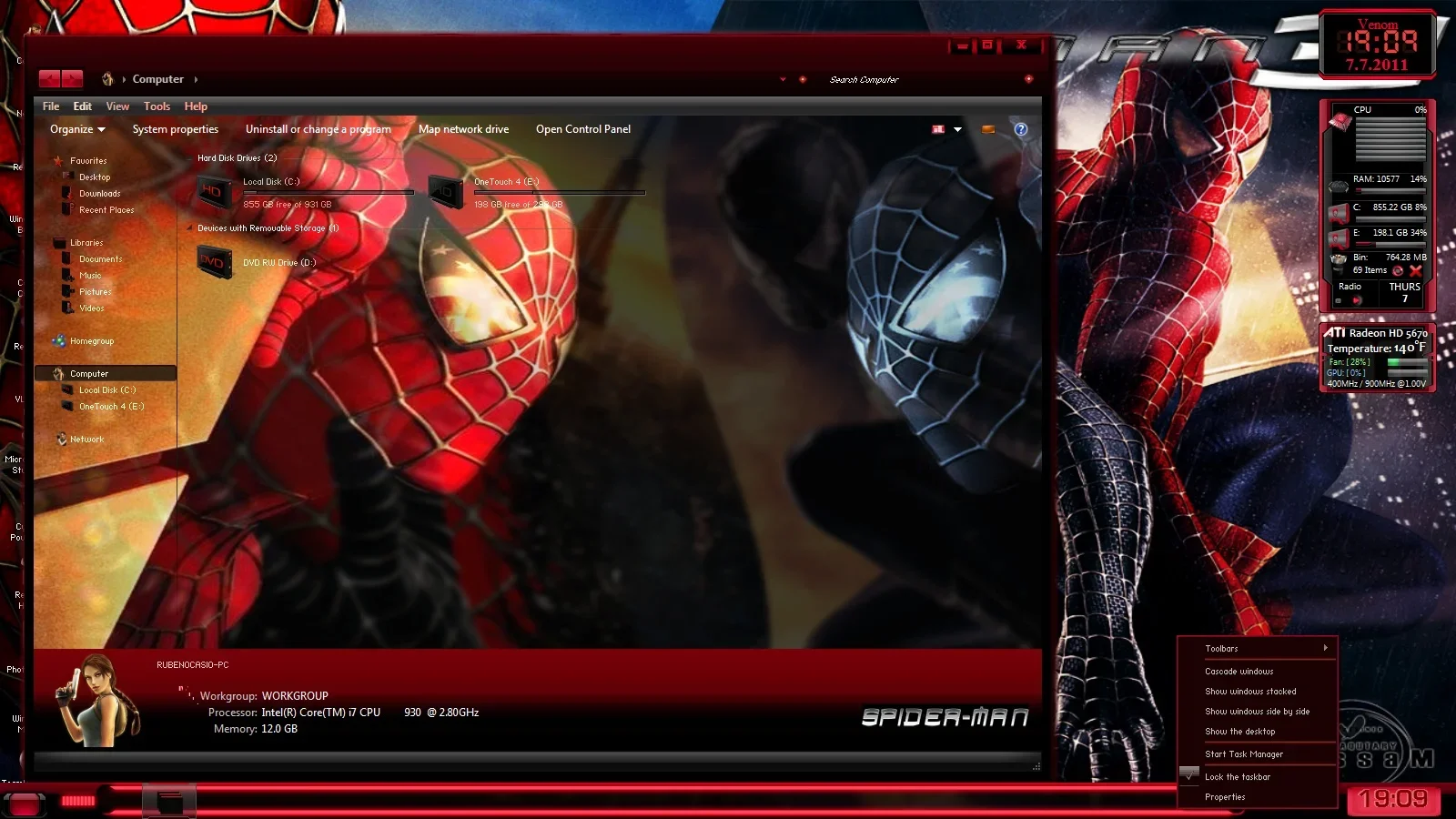This screenshot has width=1456, height=819.
Task: Empty the bin with the red X
Action: (x=1416, y=270)
